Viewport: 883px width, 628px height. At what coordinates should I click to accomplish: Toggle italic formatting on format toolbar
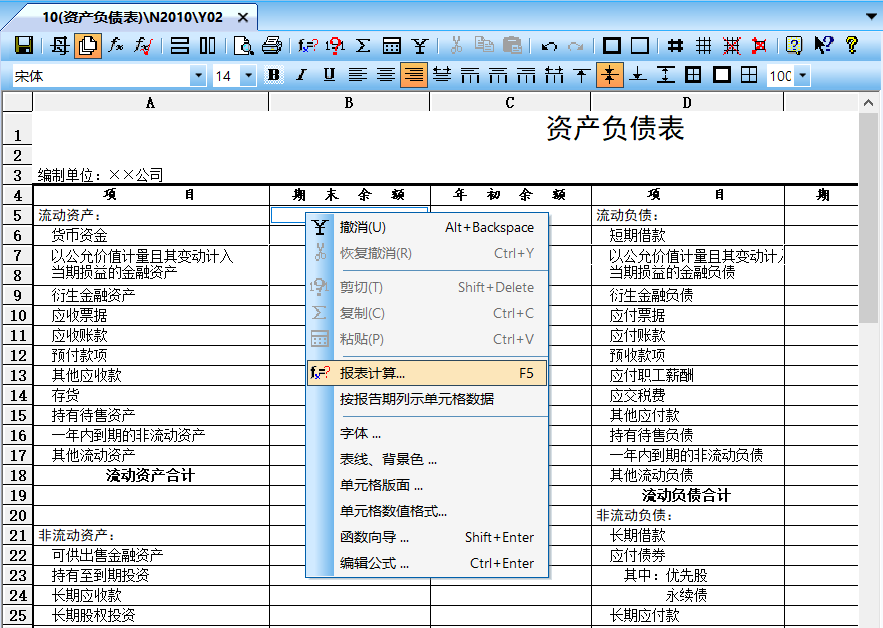[300, 75]
